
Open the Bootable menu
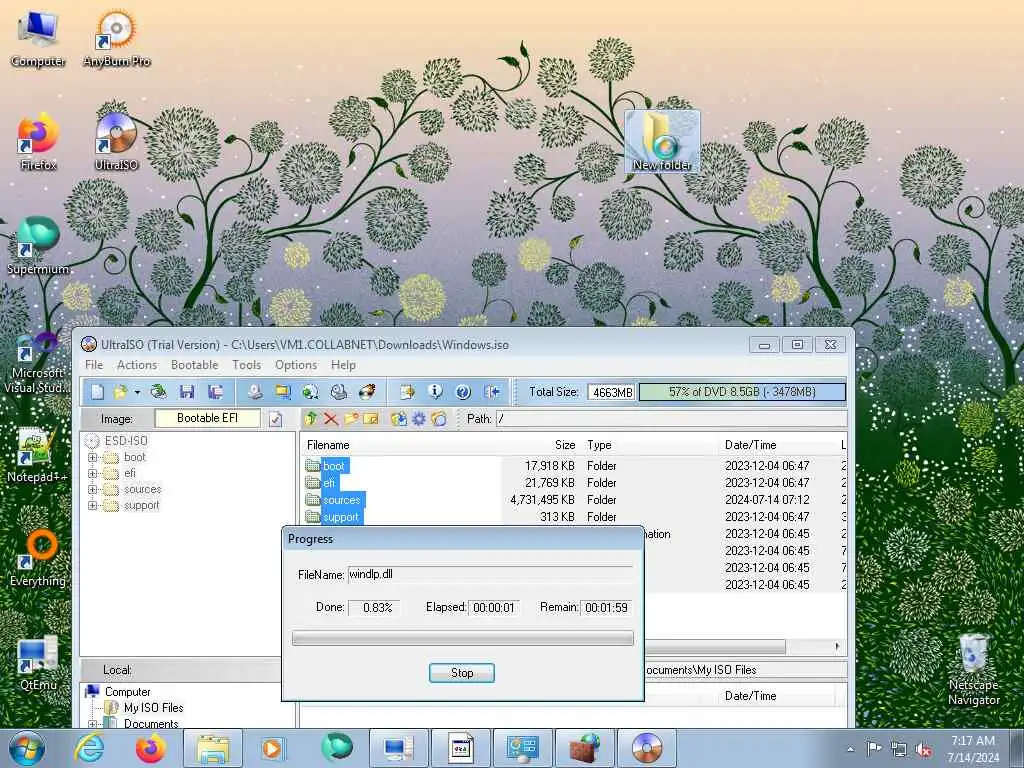point(195,365)
